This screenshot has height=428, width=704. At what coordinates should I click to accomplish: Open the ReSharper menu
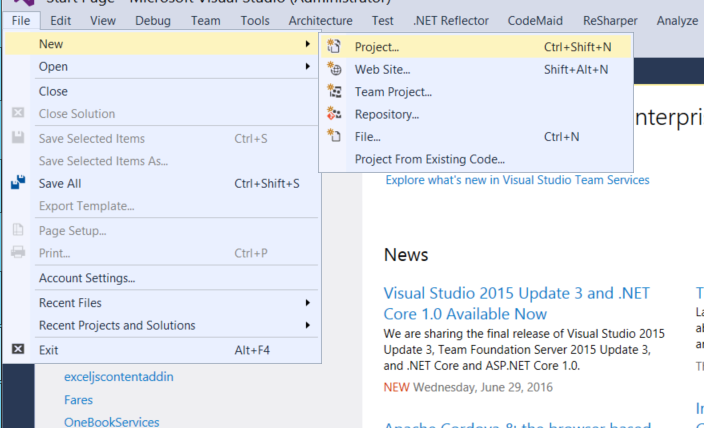[610, 21]
